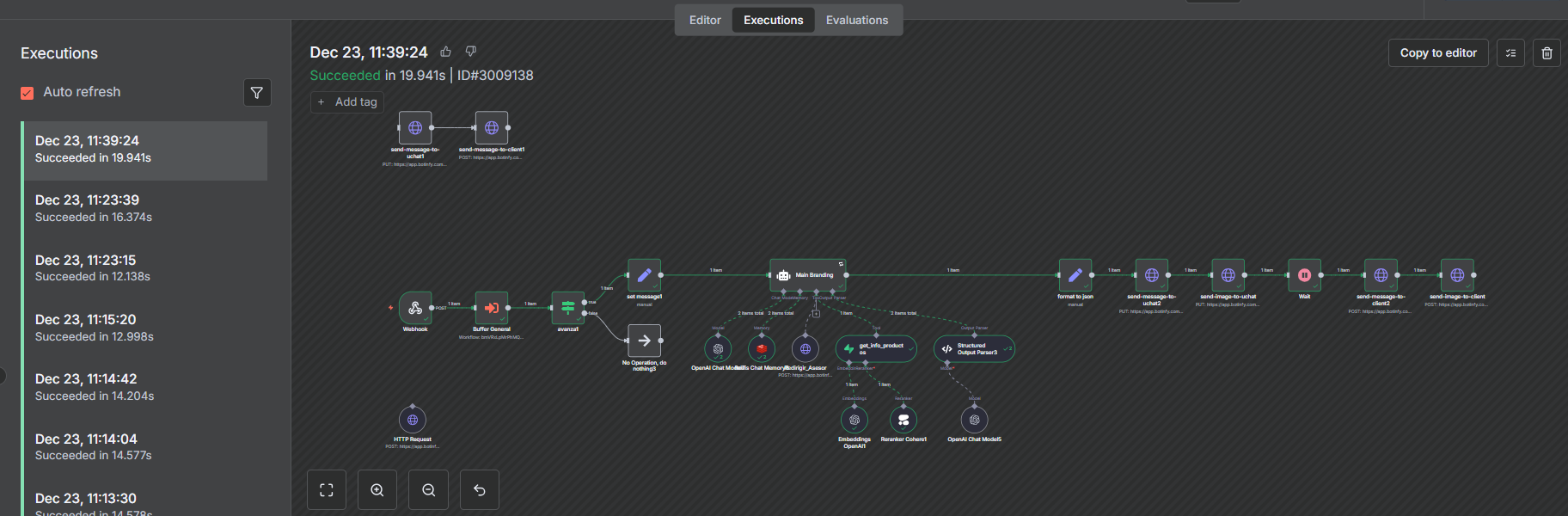1568x516 pixels.
Task: Select the Dirigir_Asesor HTTP tool node
Action: 805,349
